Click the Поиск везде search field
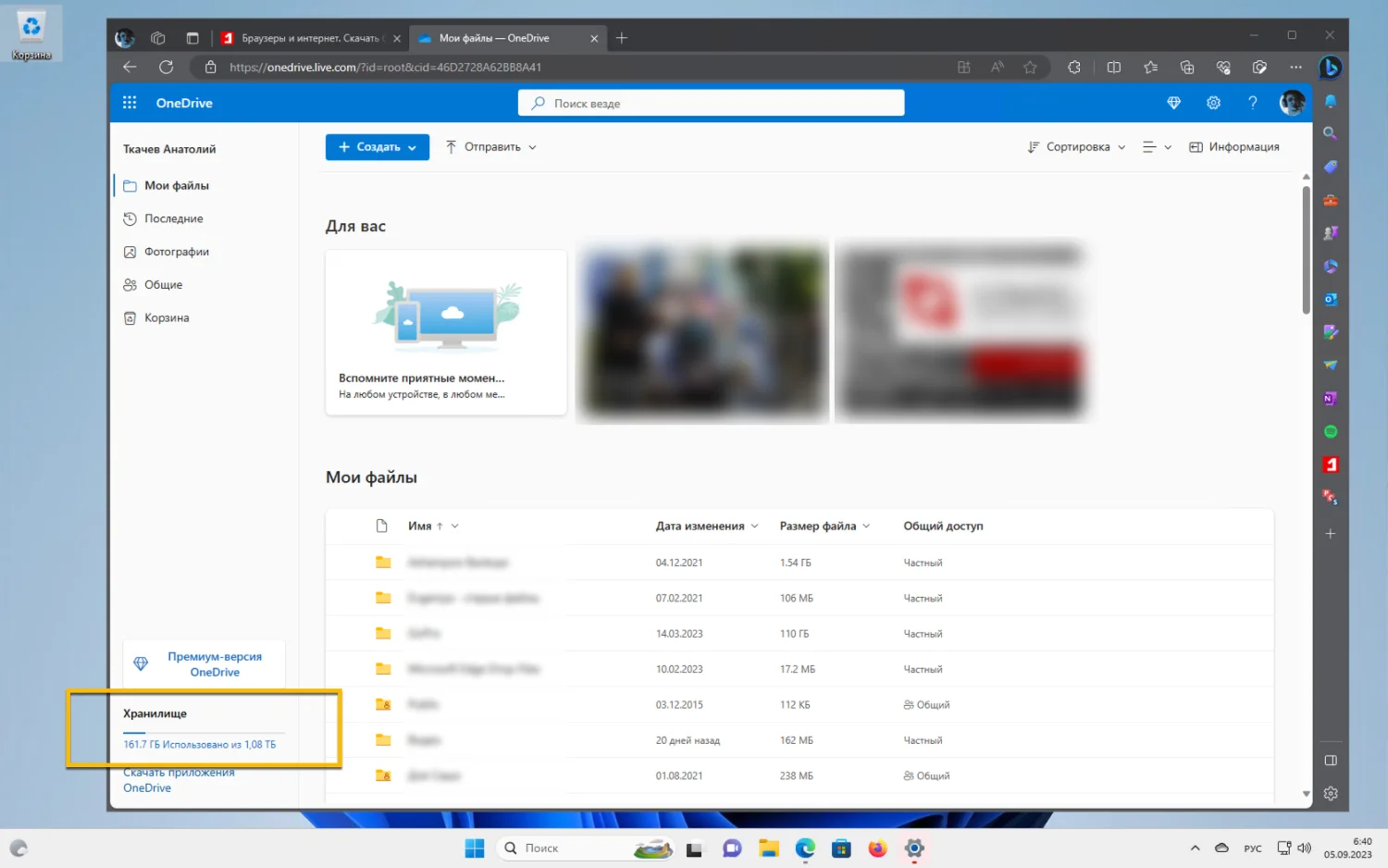Image resolution: width=1388 pixels, height=868 pixels. [x=711, y=103]
